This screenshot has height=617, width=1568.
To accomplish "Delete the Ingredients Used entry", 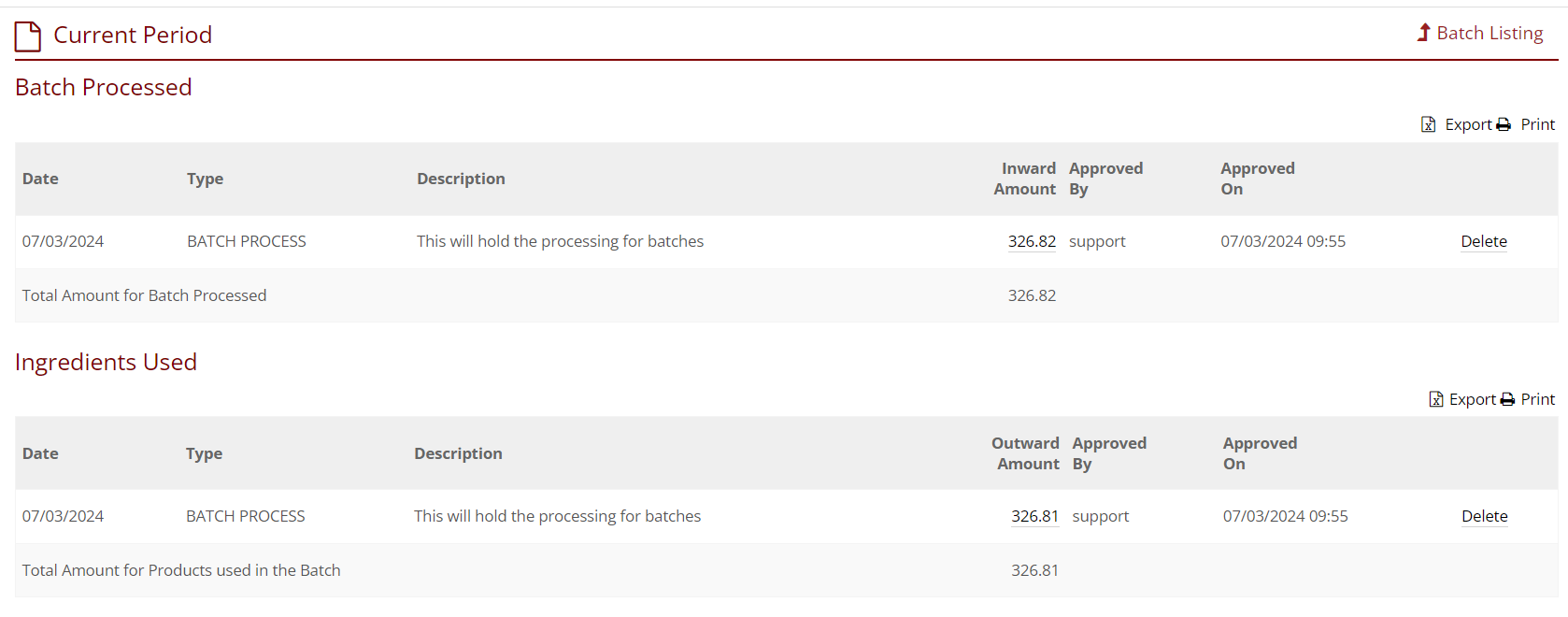I will click(x=1485, y=516).
